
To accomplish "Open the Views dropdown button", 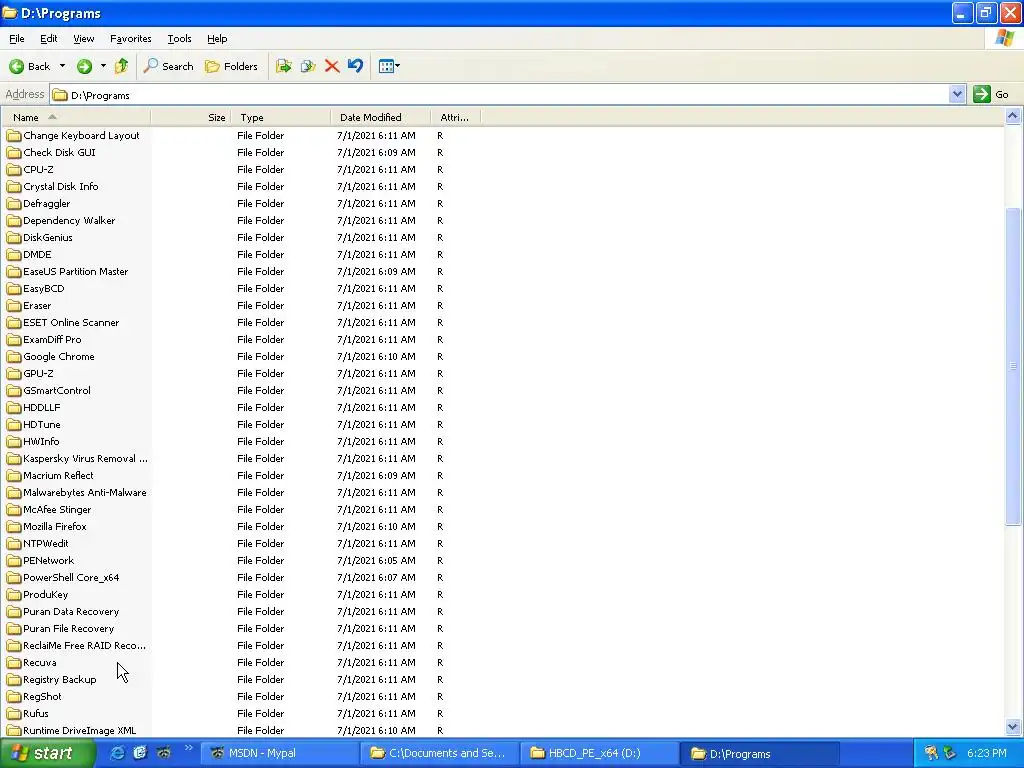I will point(389,66).
